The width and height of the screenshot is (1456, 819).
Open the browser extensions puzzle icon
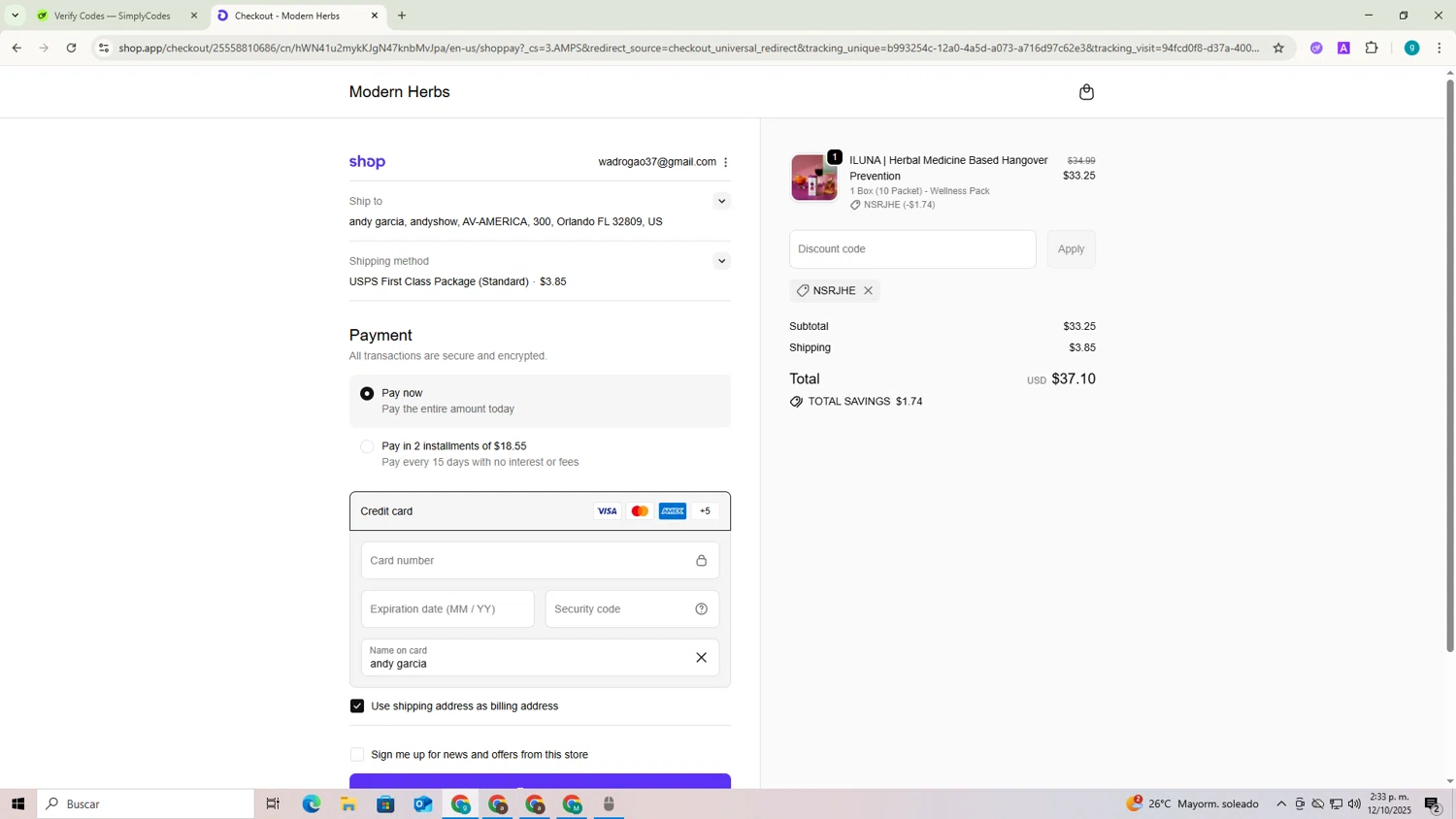[x=1372, y=48]
